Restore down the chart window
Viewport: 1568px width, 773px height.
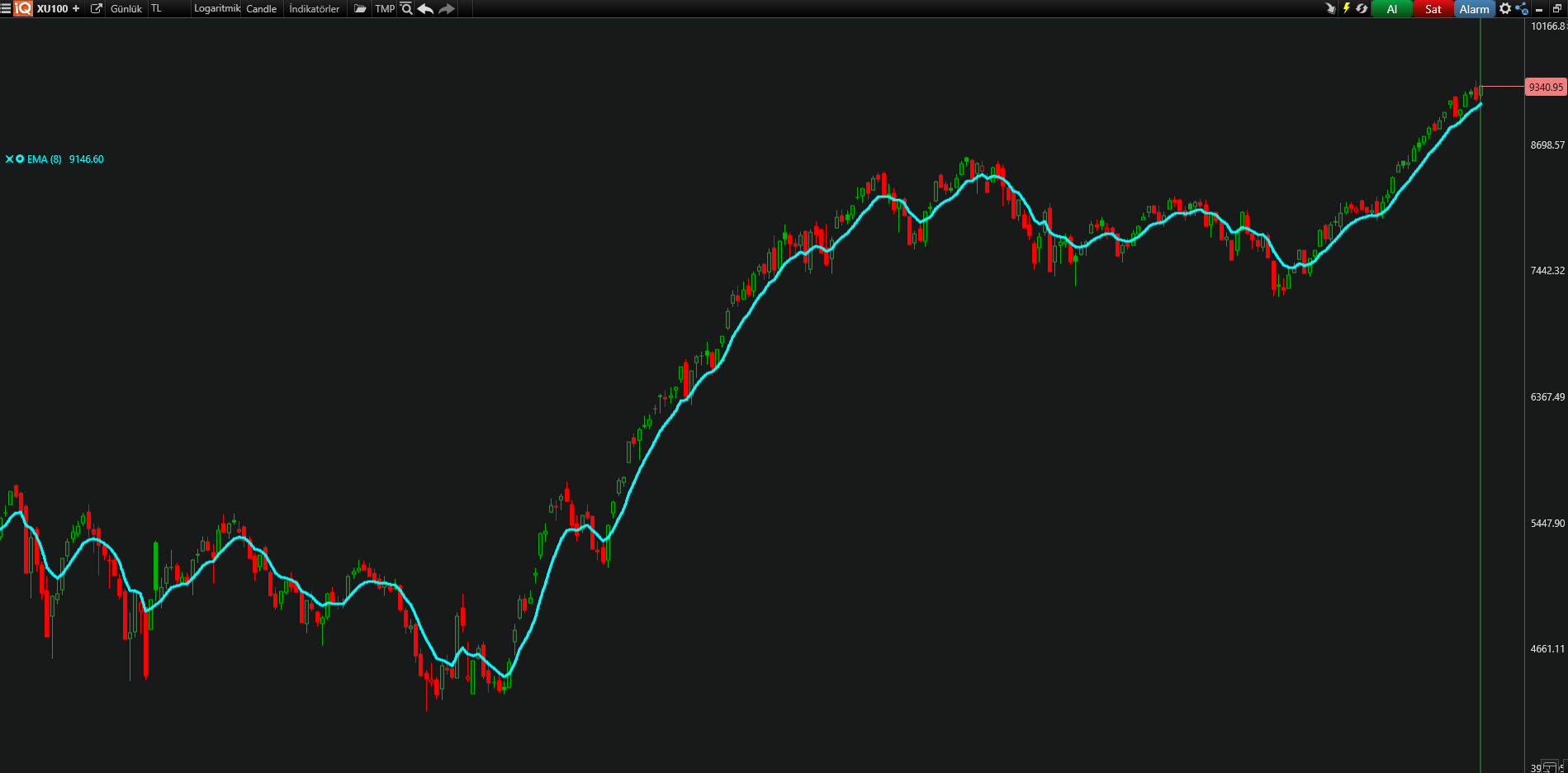[1557, 8]
